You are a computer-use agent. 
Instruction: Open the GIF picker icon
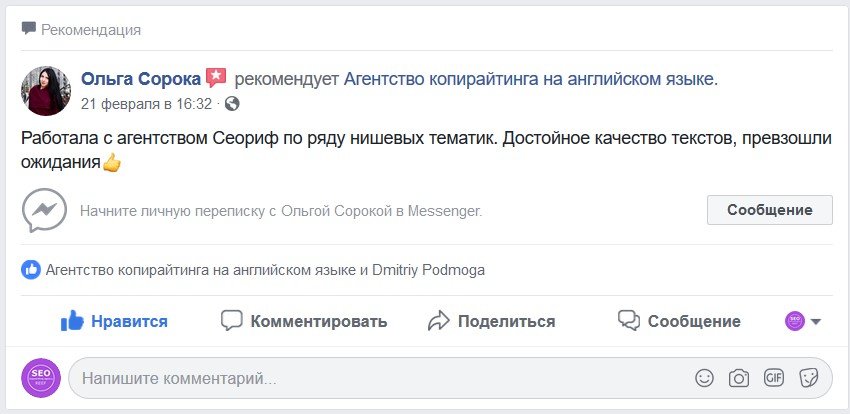click(x=774, y=378)
